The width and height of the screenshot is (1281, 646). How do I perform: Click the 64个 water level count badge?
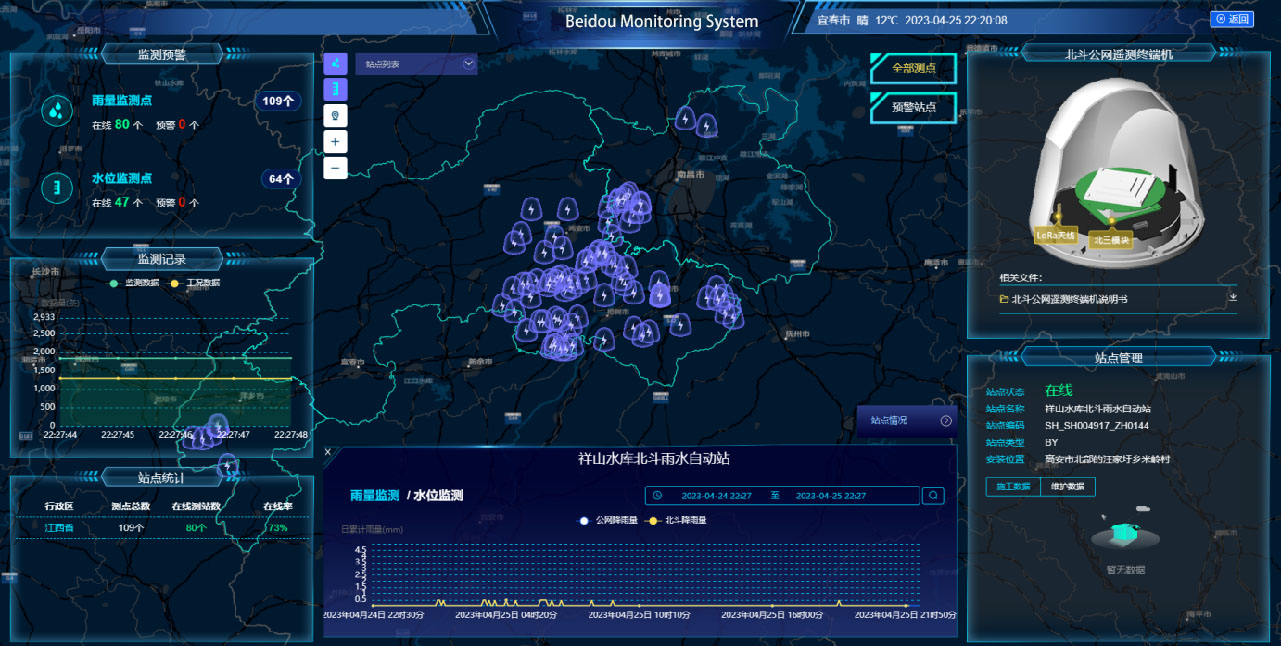point(281,179)
